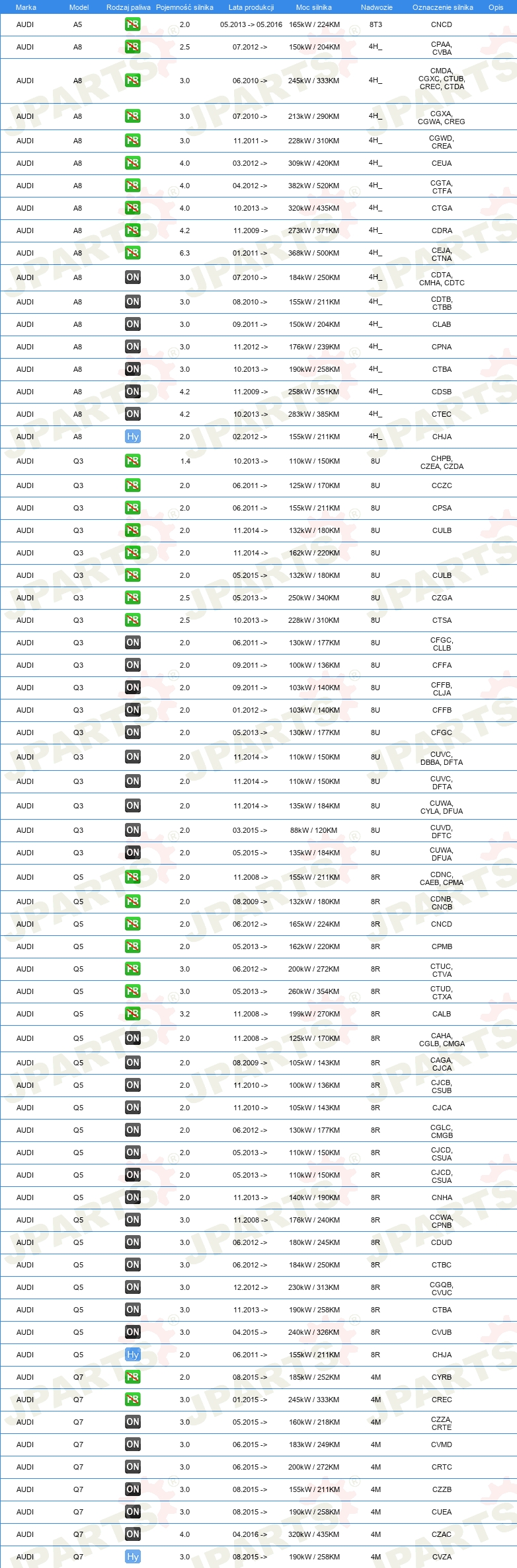Click the engine code cell 'CZZA, CRTE'
The width and height of the screenshot is (517, 1568).
click(x=442, y=1423)
